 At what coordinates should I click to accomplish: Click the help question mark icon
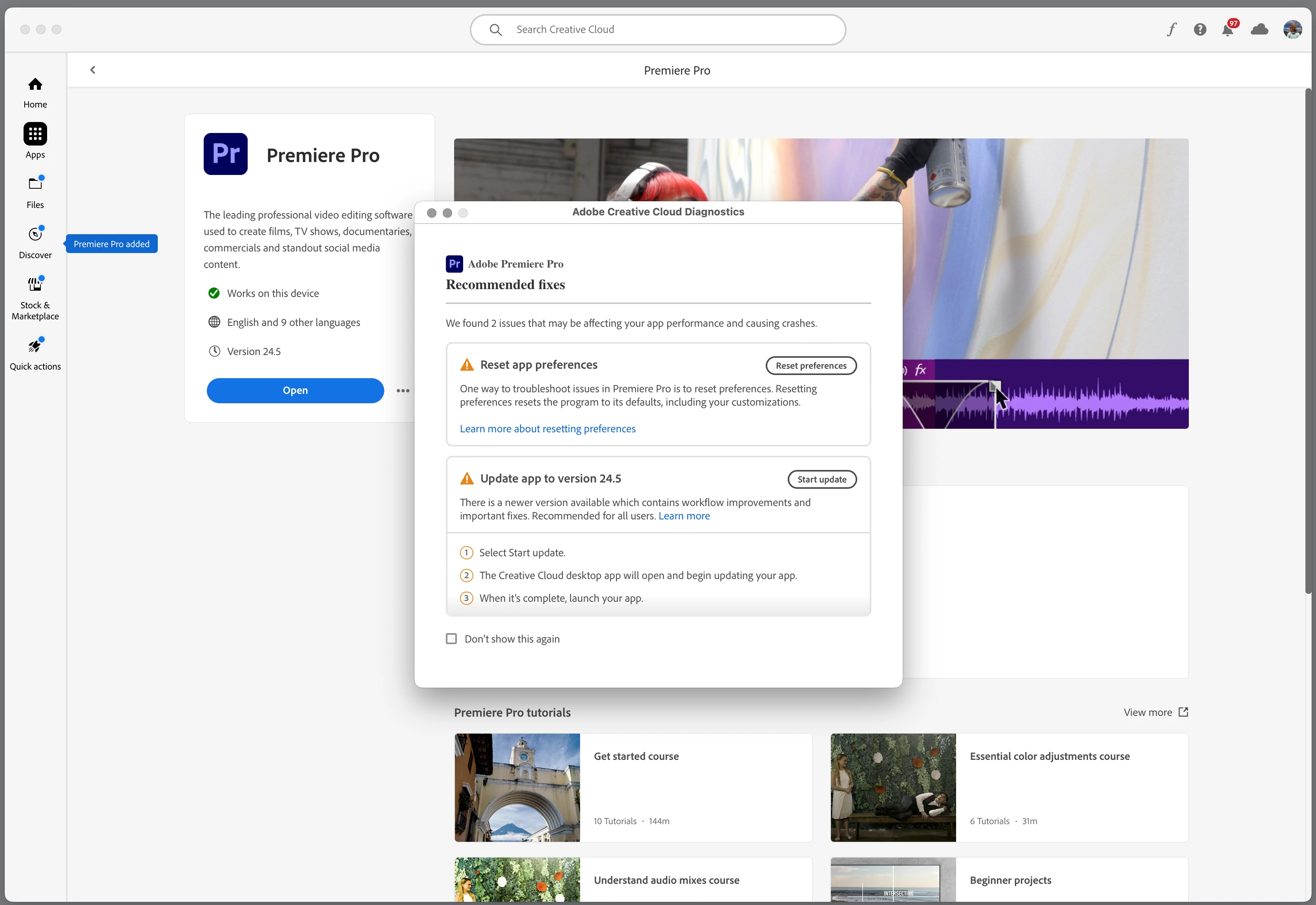click(1200, 29)
